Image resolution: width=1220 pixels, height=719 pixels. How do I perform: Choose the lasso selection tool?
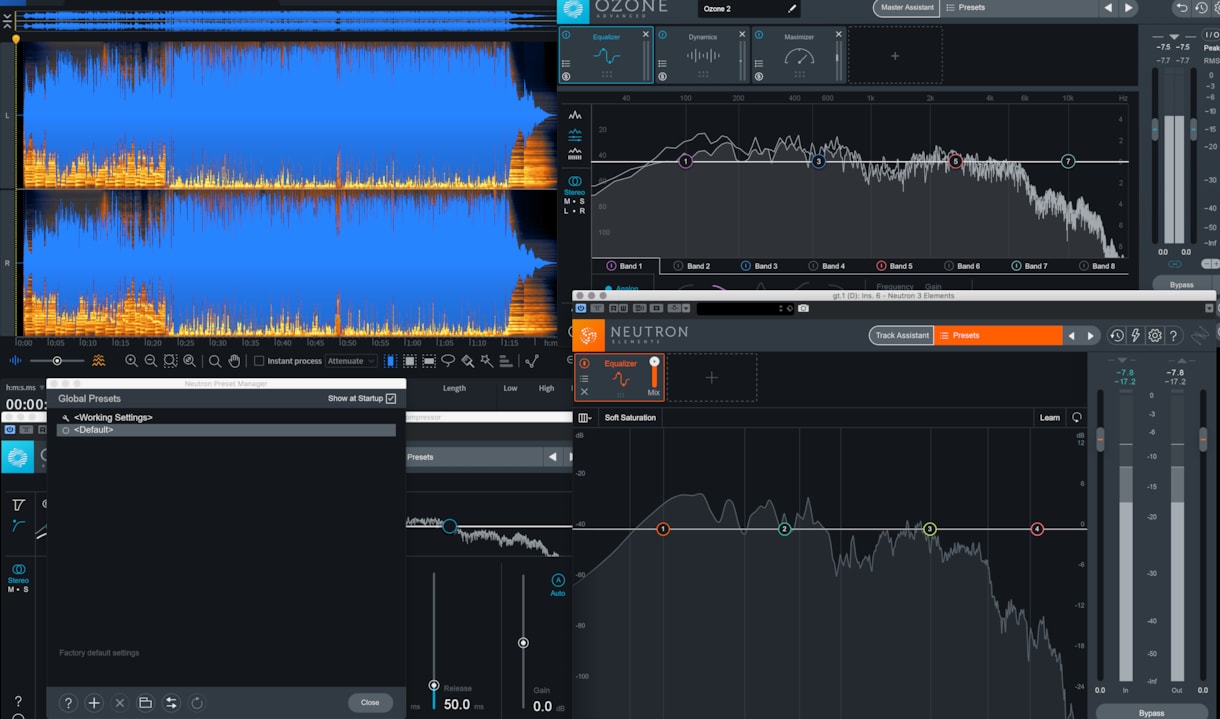[x=447, y=361]
